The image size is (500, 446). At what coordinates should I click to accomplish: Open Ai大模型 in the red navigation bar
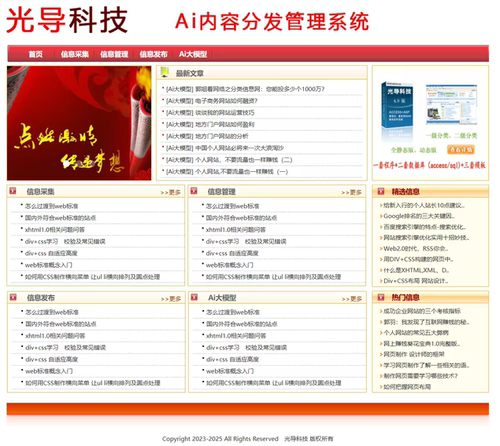[x=193, y=54]
